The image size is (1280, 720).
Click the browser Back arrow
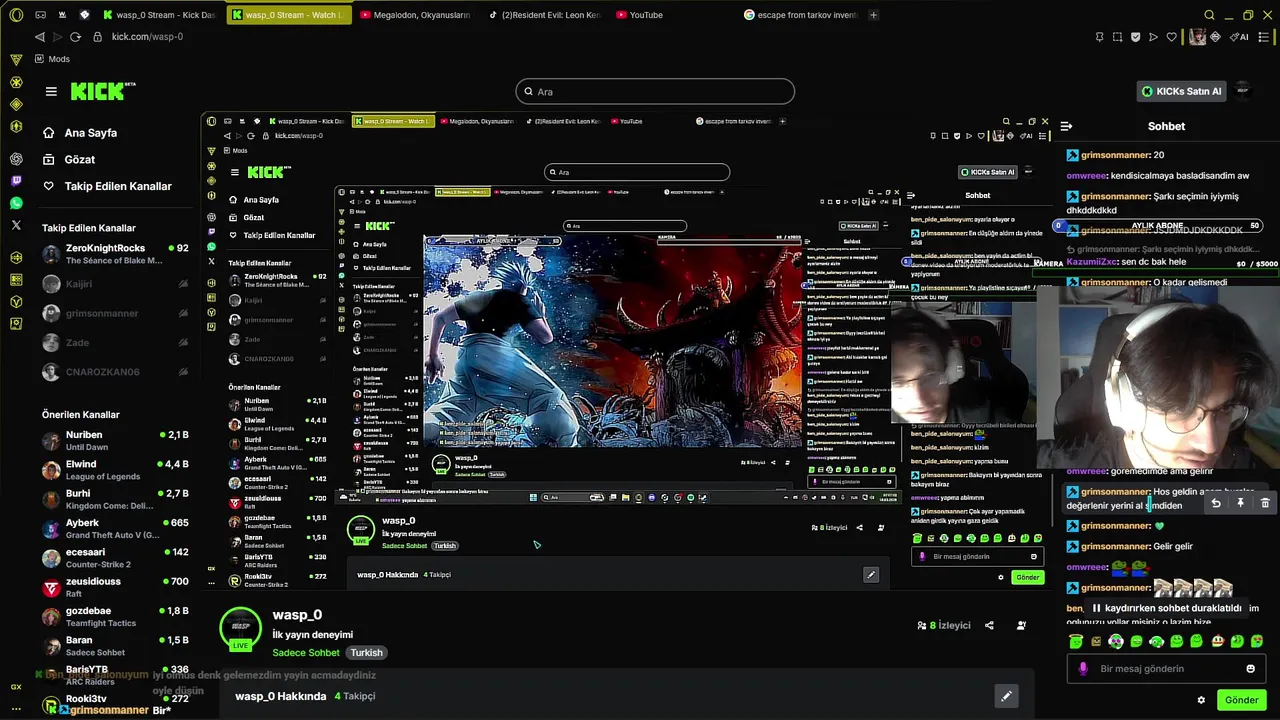point(40,37)
